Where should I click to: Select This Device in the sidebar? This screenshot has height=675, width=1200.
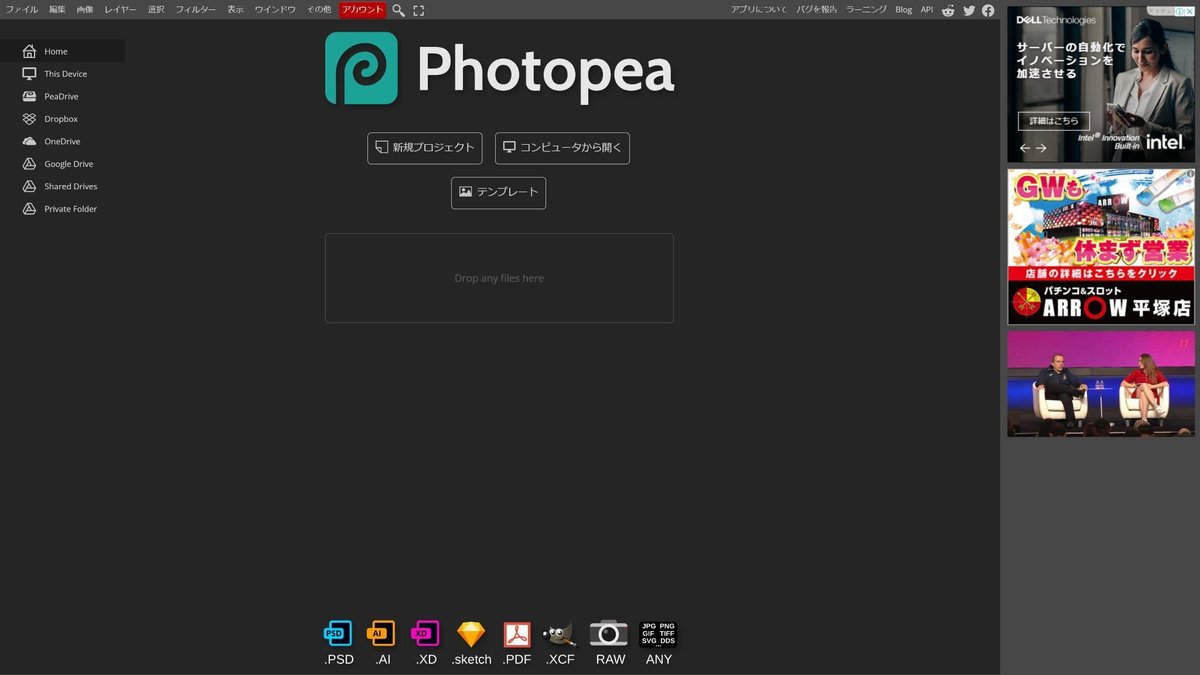pos(62,74)
